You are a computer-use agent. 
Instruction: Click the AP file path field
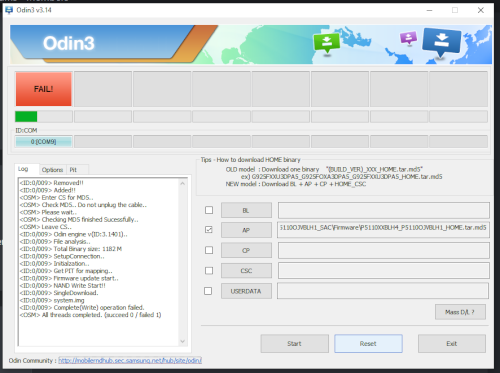[383, 230]
